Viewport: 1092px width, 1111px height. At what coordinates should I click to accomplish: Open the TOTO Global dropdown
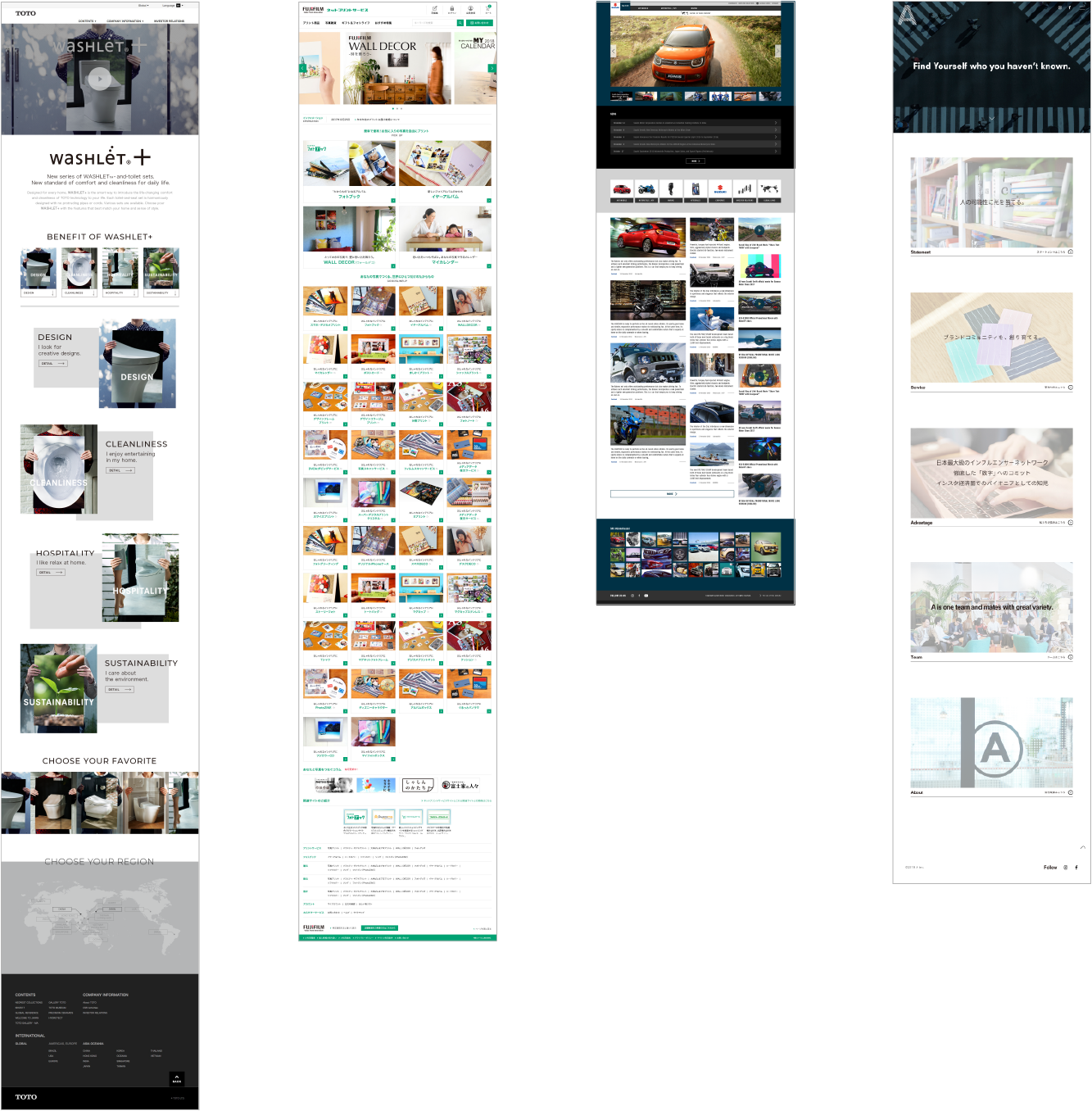pyautogui.click(x=143, y=6)
